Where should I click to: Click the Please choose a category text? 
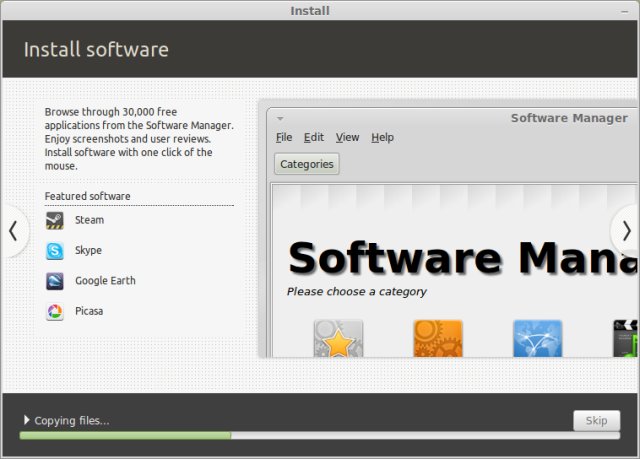pos(357,292)
